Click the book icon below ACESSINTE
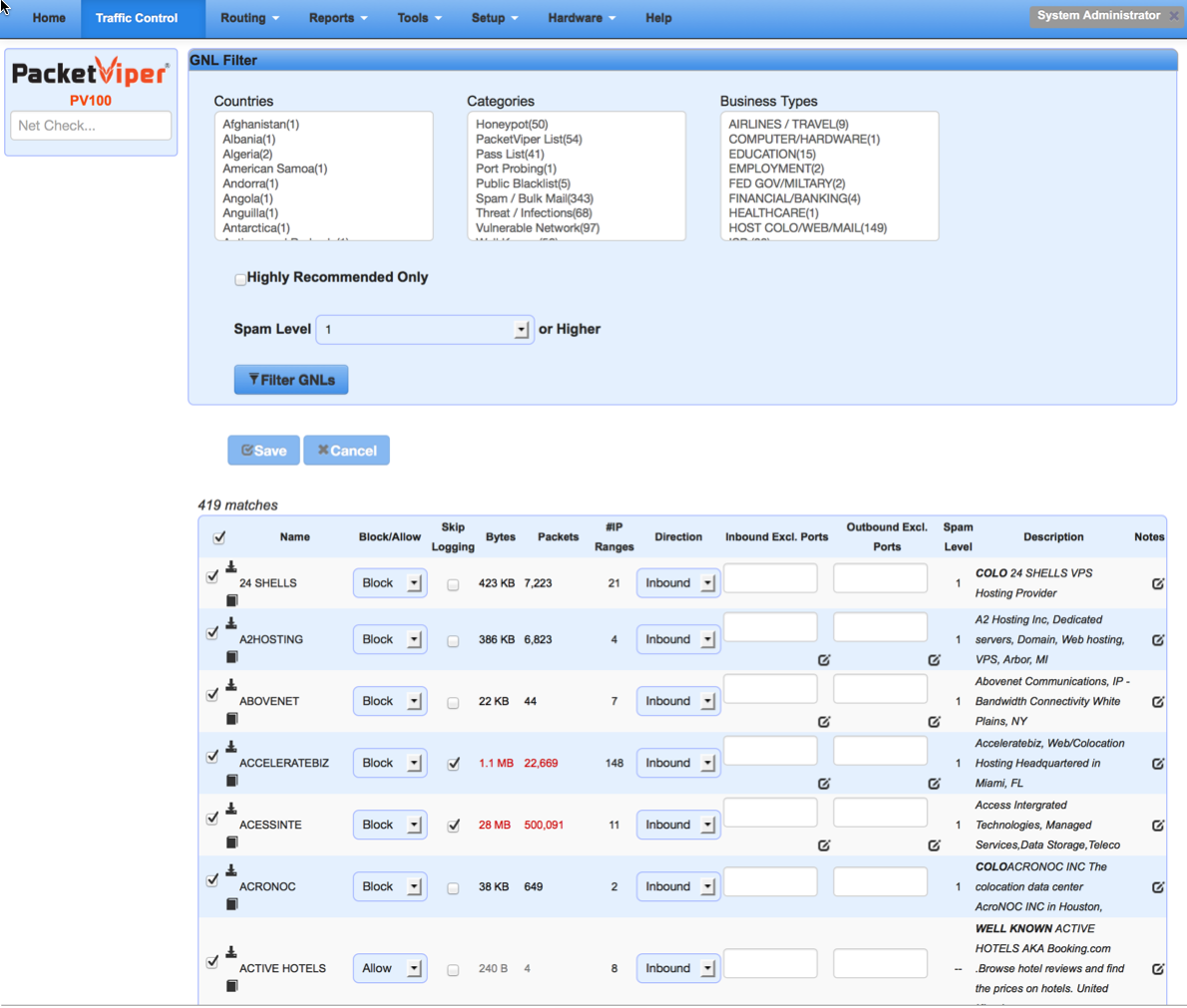The height and width of the screenshot is (1008, 1187). click(232, 842)
